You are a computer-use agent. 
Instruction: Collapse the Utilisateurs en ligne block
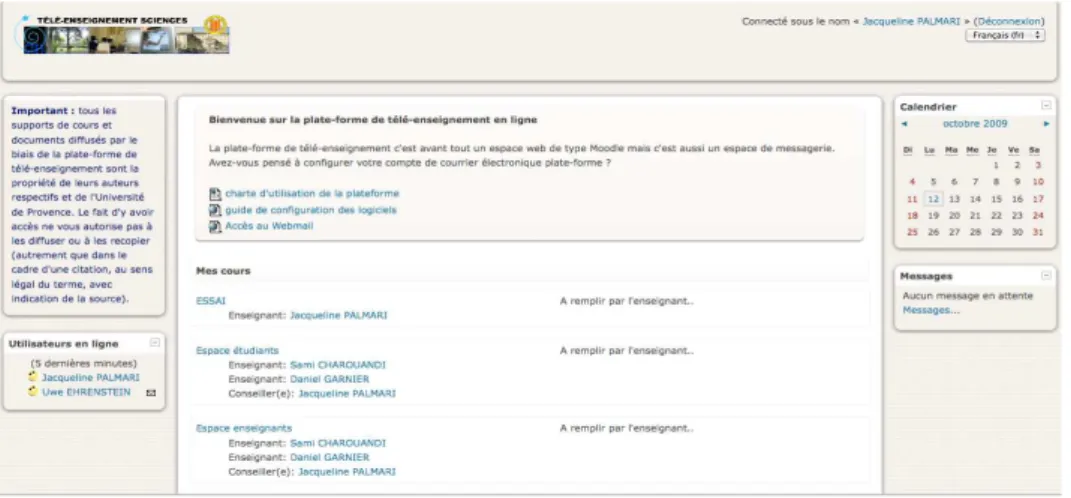155,343
